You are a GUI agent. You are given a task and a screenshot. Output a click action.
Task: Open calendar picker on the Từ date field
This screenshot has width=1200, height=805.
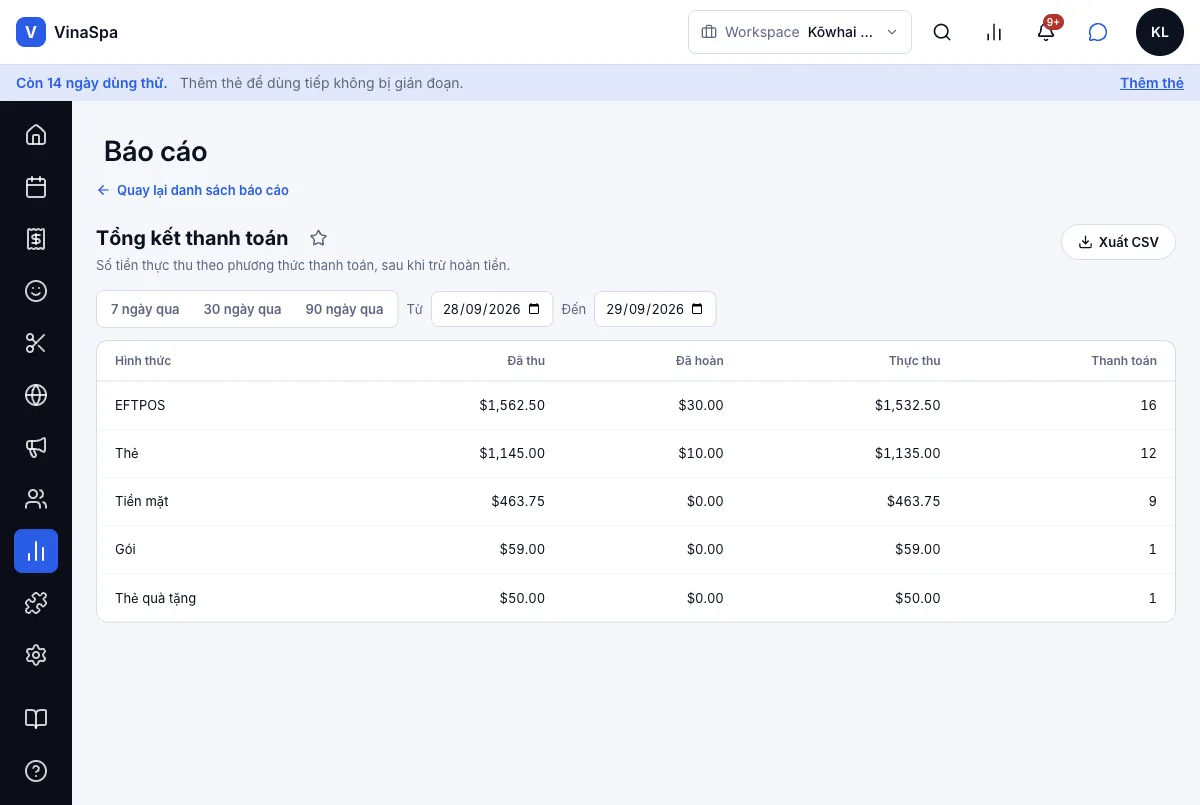(x=534, y=309)
